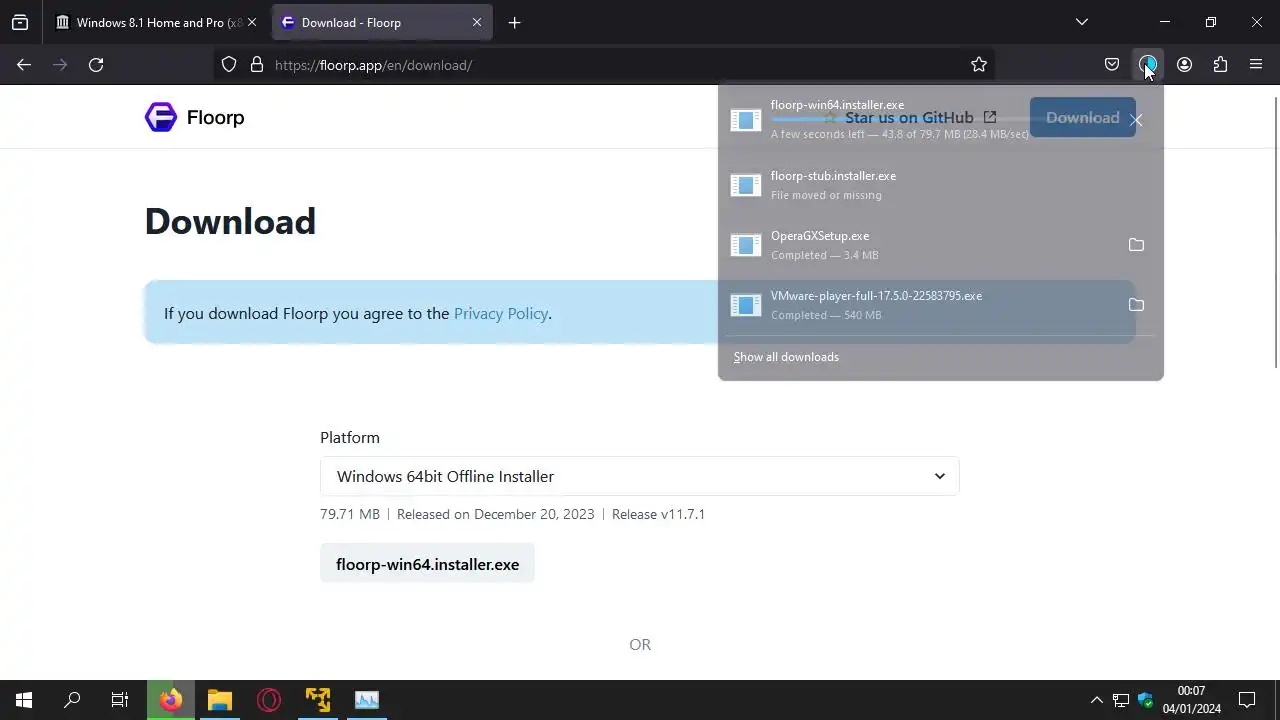1280x720 pixels.
Task: Click the taskbar clock and date
Action: point(1191,700)
